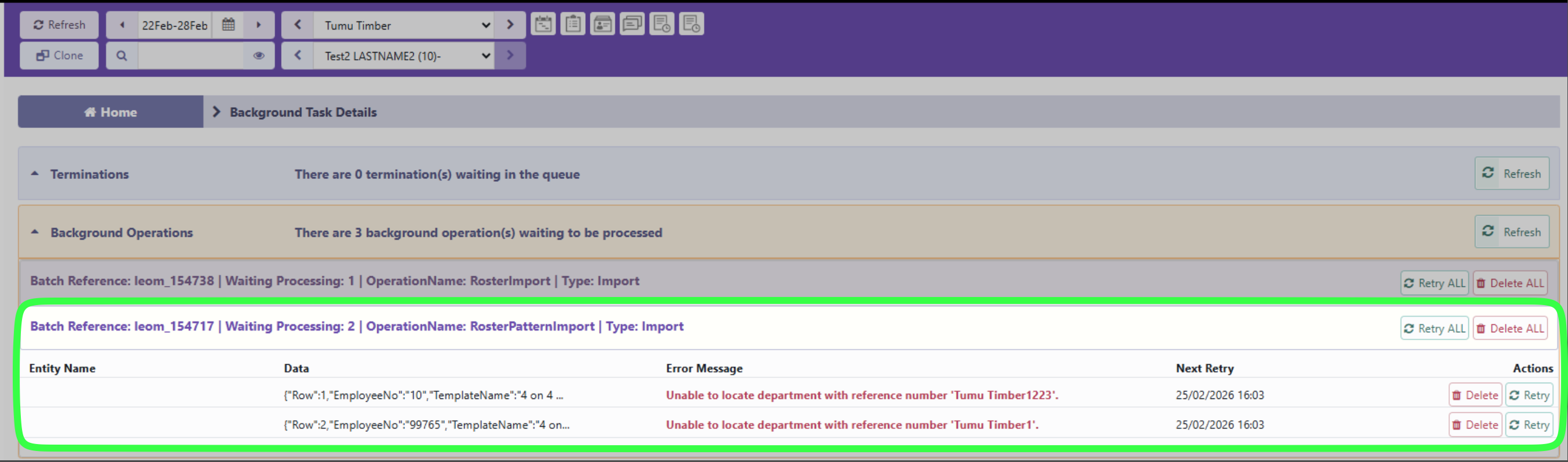Select previous department before Tumu Timber
This screenshot has height=462, width=1568.
tap(298, 25)
